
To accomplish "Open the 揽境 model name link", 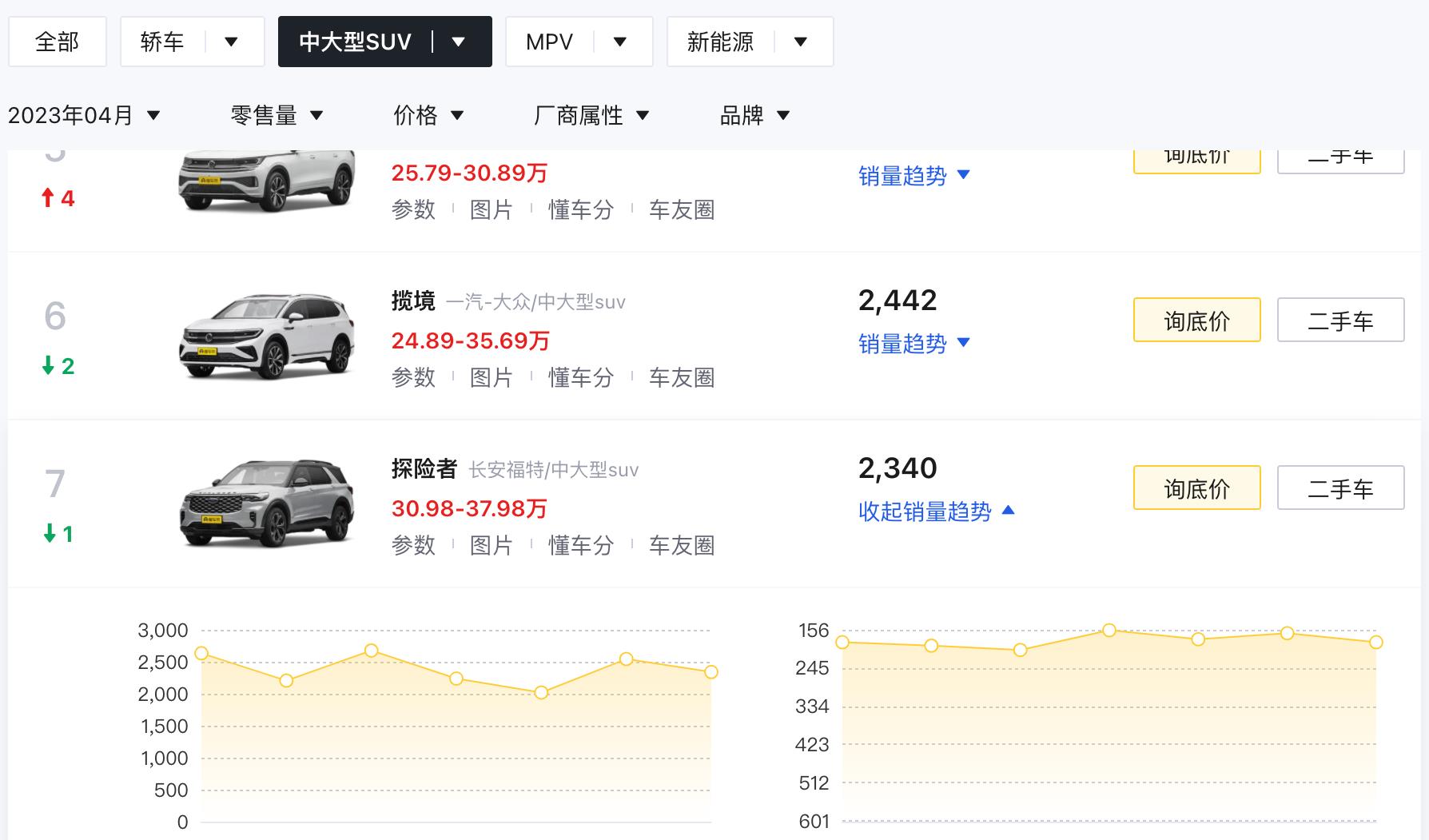I will (x=413, y=301).
